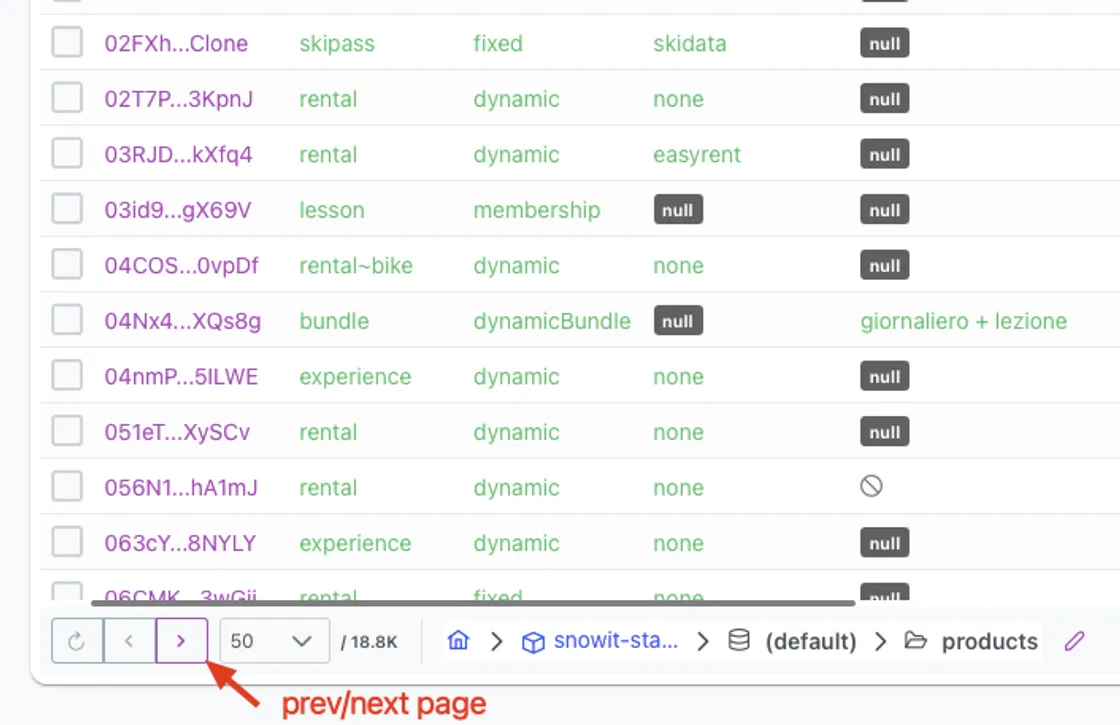Click the giornaliero + lezione cell
Screen dimensions: 1120x725
[964, 321]
